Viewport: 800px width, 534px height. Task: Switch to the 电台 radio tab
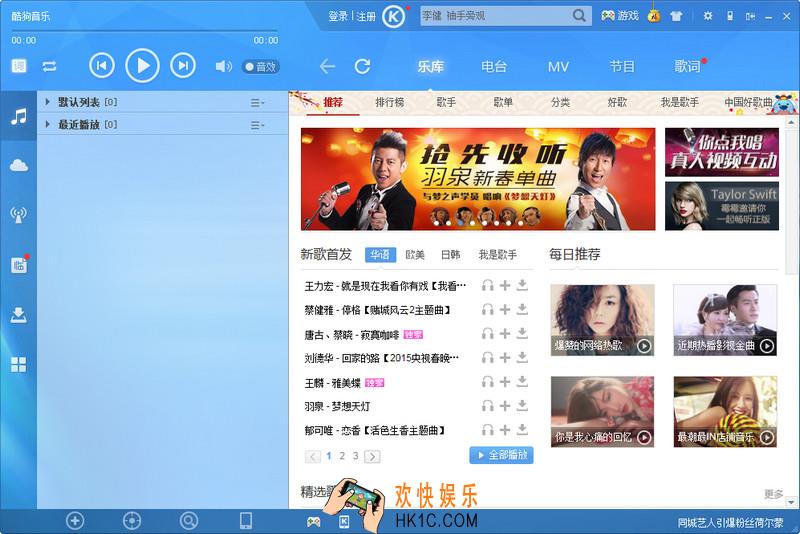coord(494,67)
